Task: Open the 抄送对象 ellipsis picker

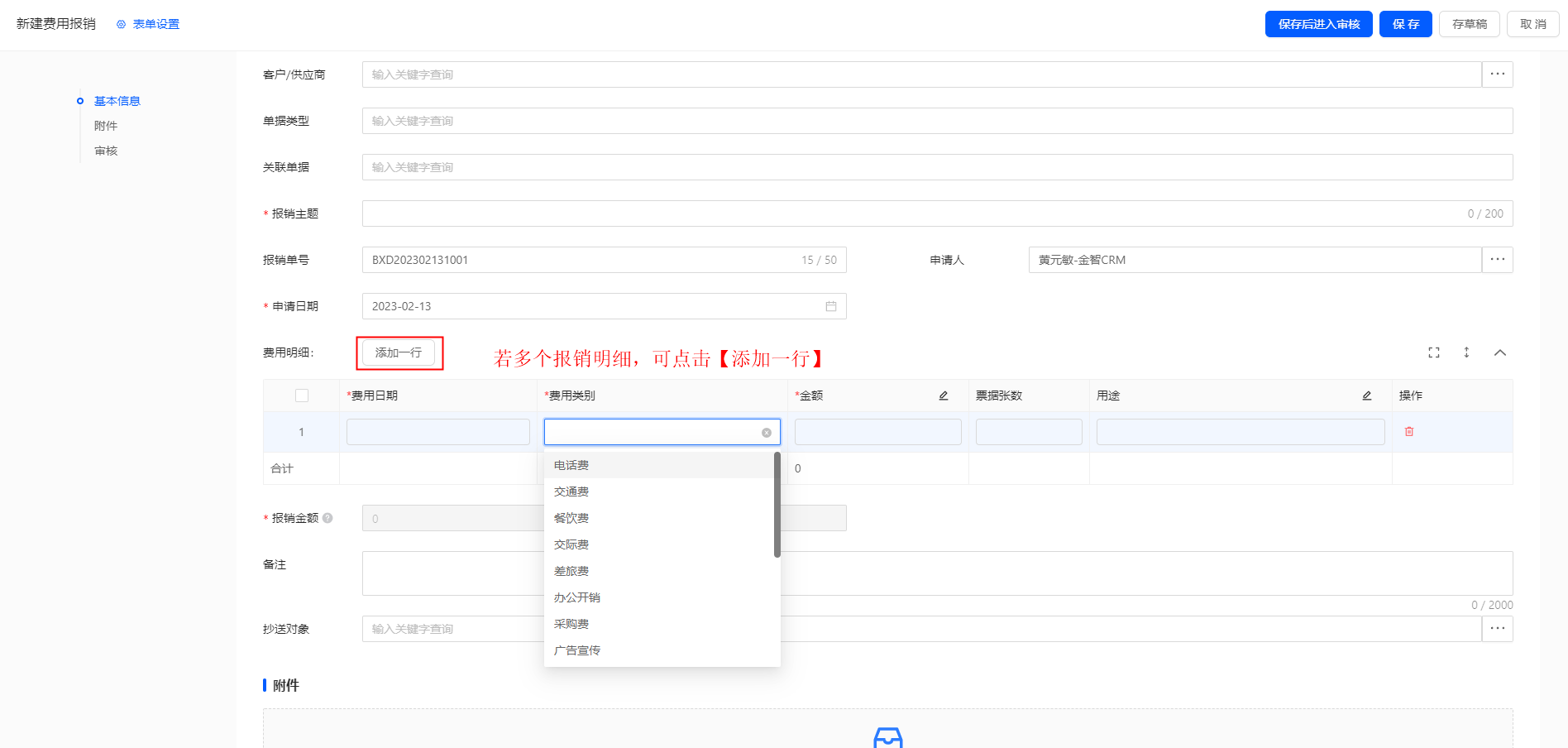Action: click(1497, 629)
